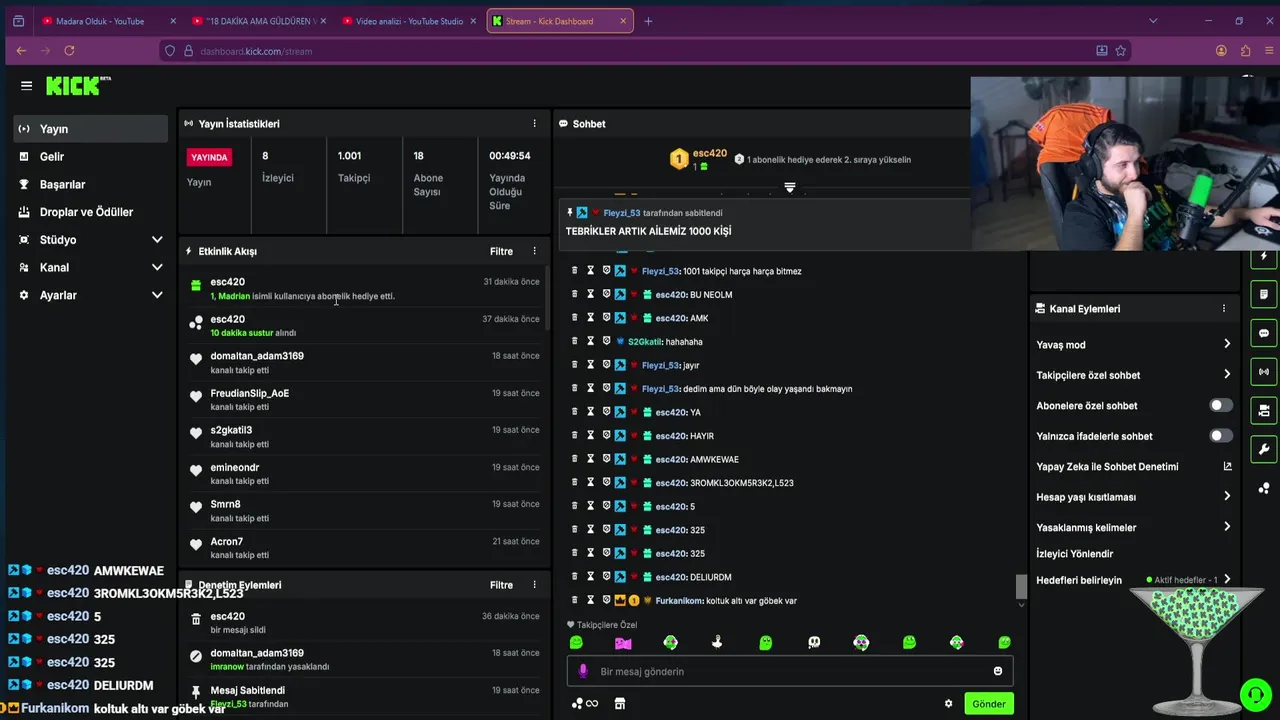Click Acron7 follow event
The width and height of the screenshot is (1280, 720).
[364, 547]
